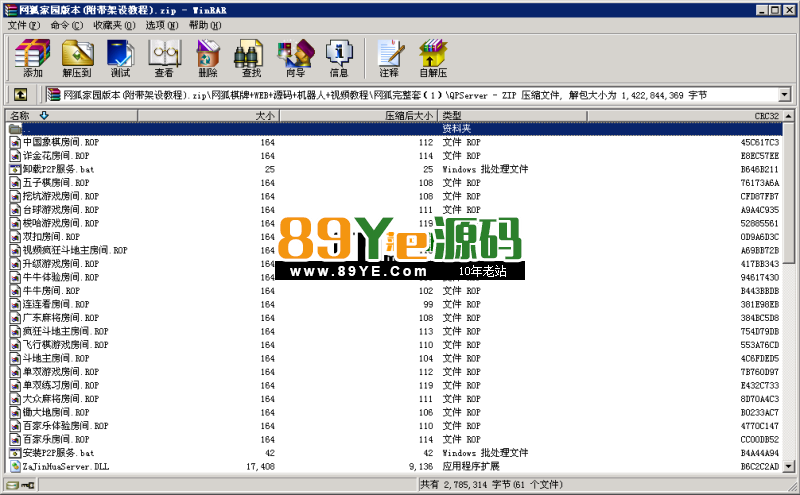
Task: Open the 向导 (Wizard) toolbar icon
Action: pyautogui.click(x=295, y=58)
